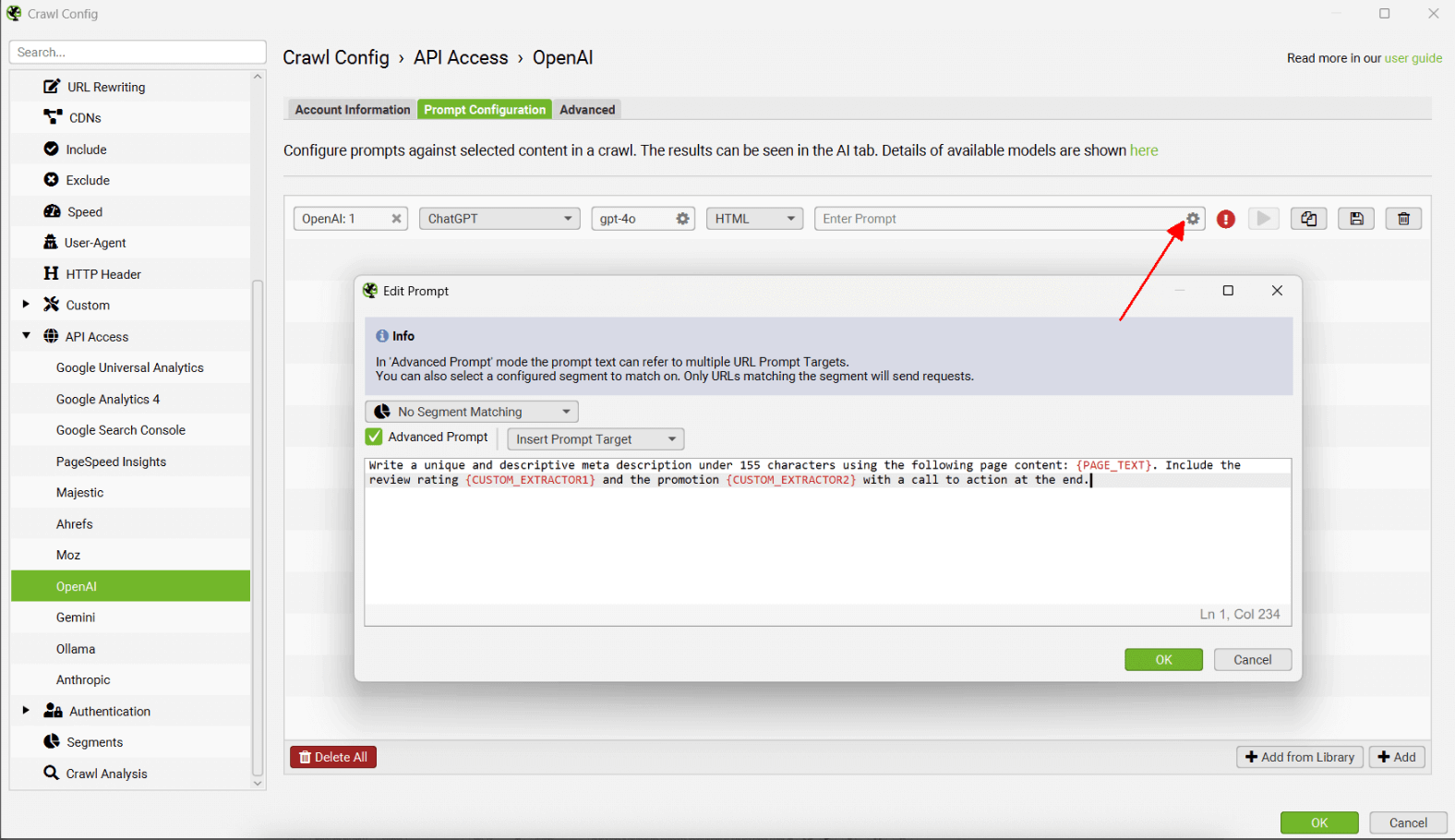Switch to the Account Information tab
Screen dimensions: 1455x840
point(352,110)
